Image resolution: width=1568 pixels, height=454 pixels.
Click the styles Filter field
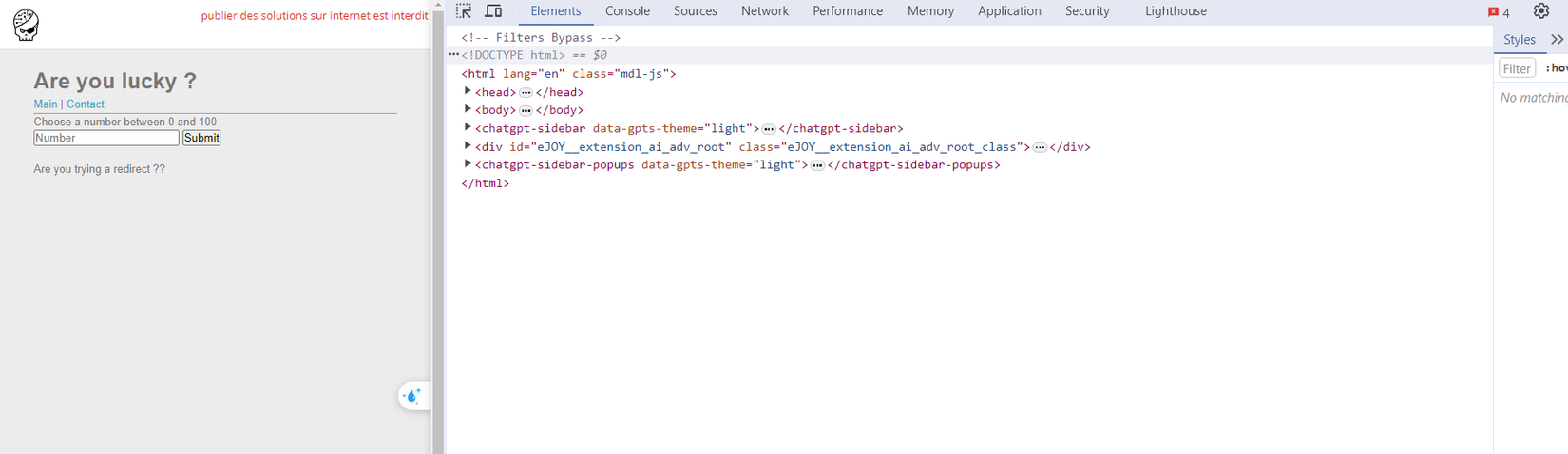1518,68
